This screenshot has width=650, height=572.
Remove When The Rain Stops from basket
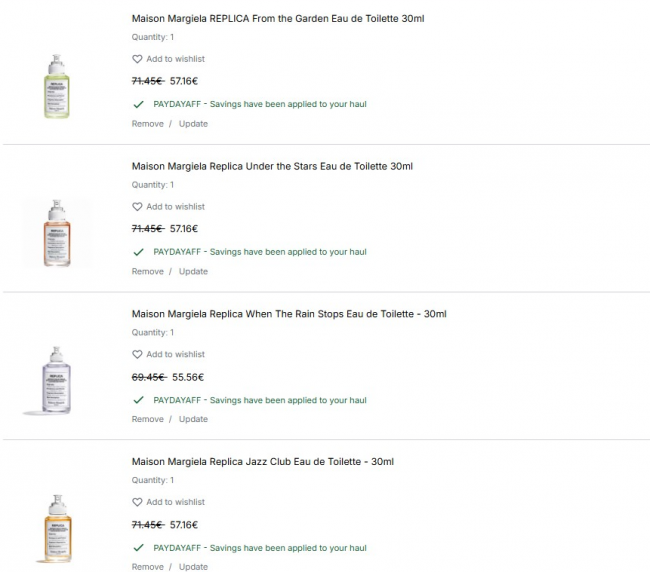coord(147,420)
